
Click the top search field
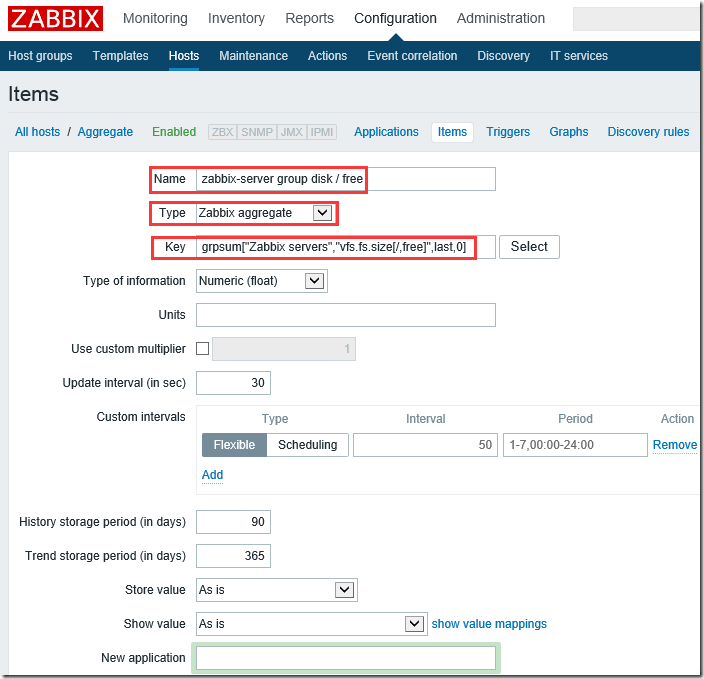click(636, 19)
